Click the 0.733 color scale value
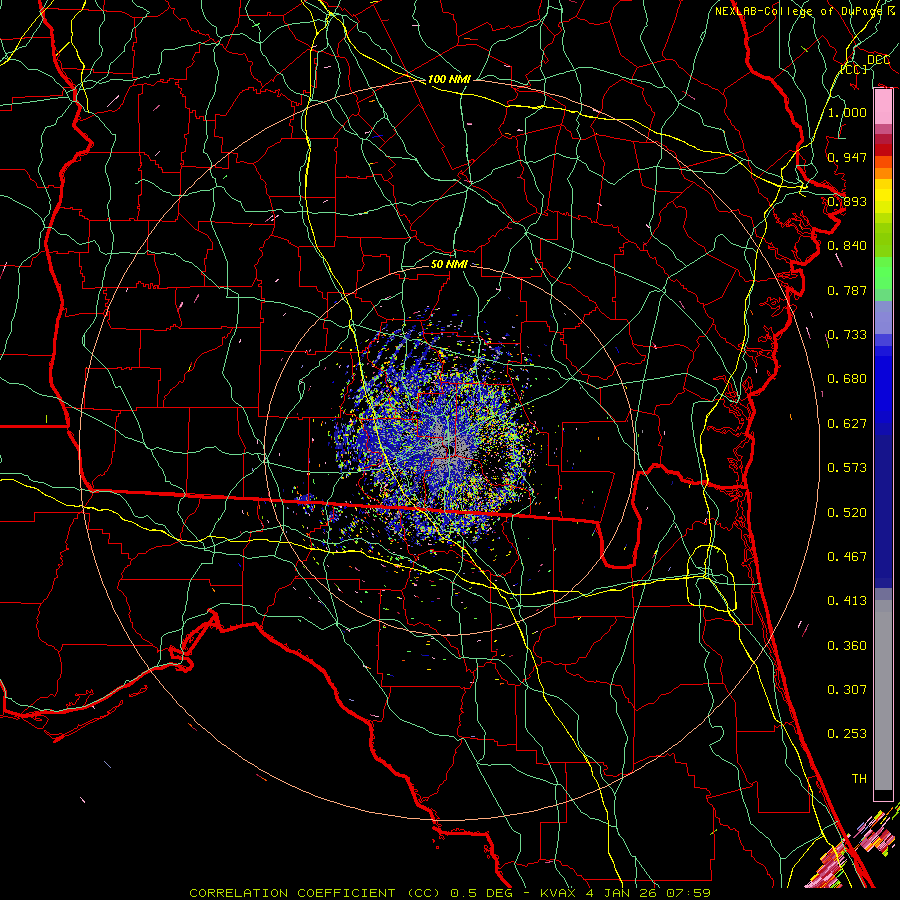 (847, 335)
